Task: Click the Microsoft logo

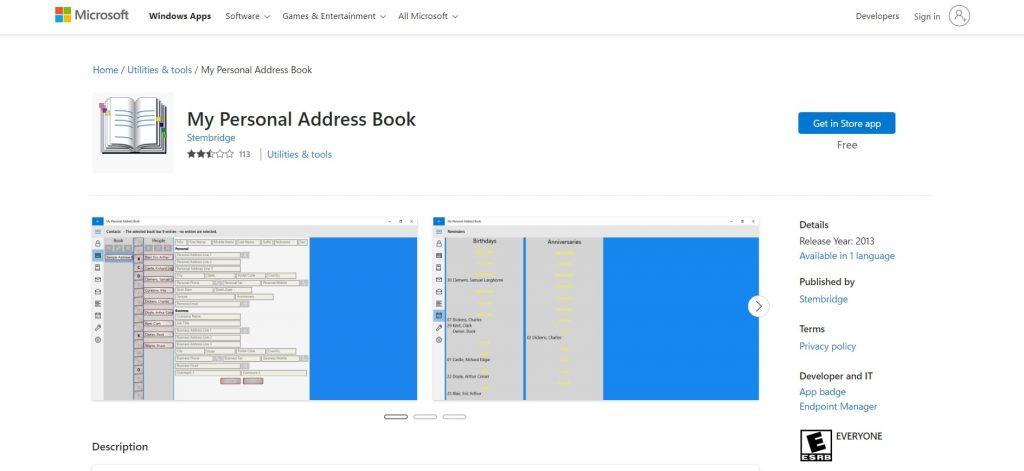Action: [x=92, y=15]
